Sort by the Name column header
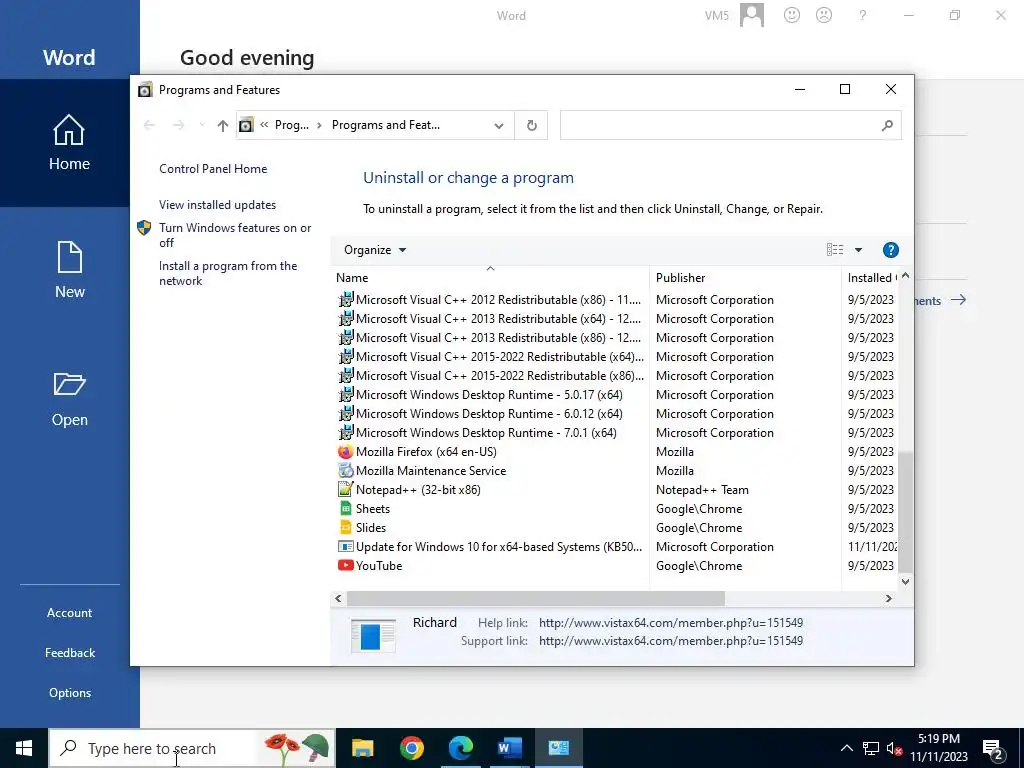 (490, 278)
